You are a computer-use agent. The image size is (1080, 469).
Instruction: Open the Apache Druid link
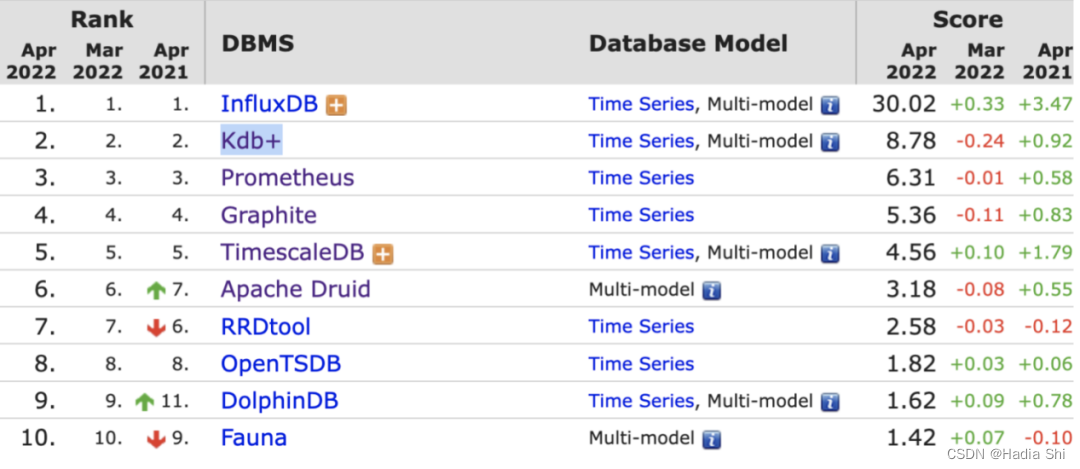coord(295,289)
